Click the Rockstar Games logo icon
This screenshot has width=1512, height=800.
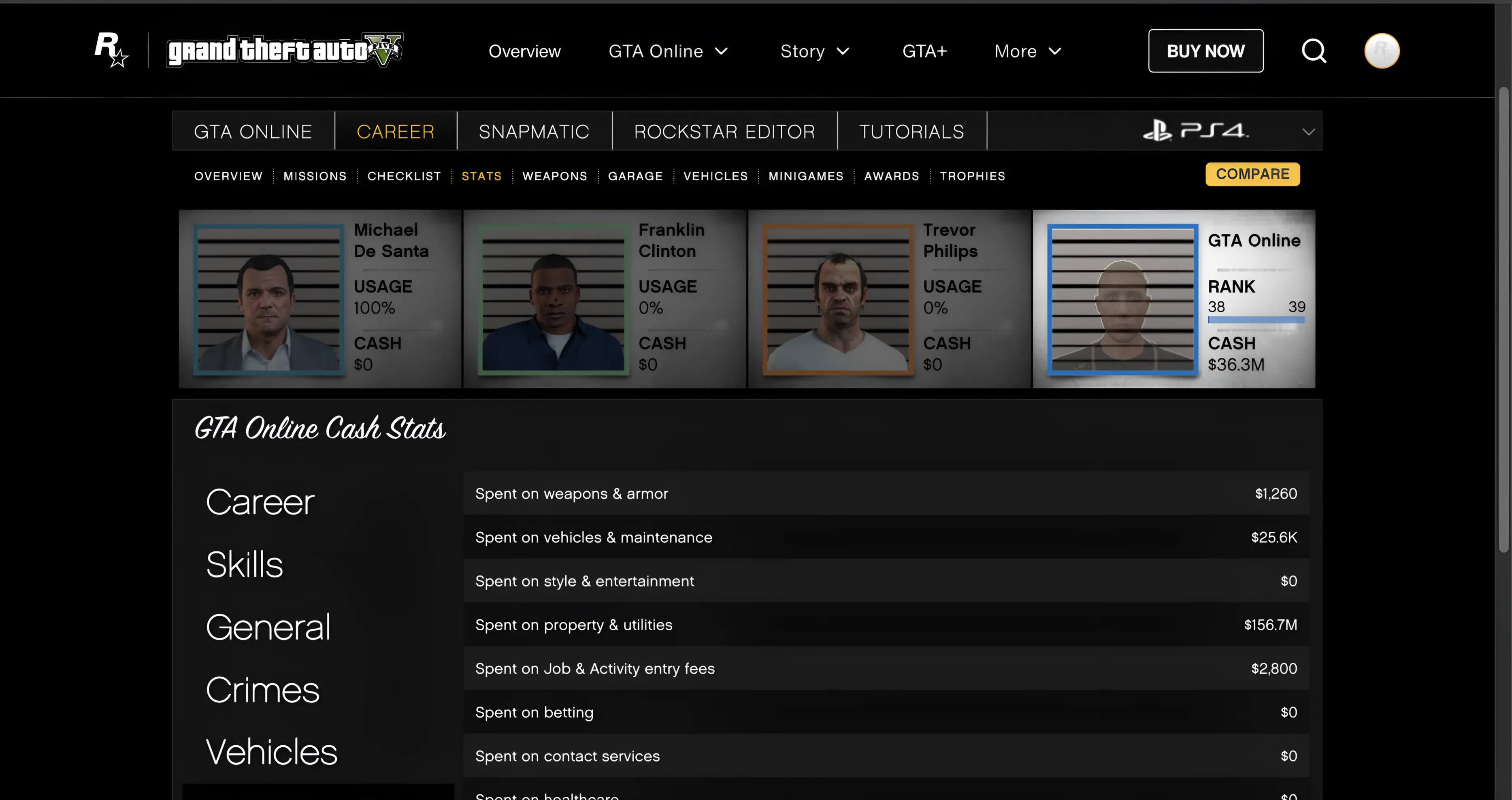pos(111,50)
